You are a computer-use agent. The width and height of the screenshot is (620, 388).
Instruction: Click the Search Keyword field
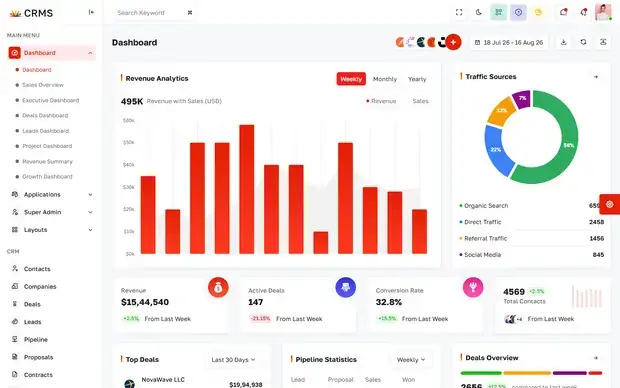(x=155, y=13)
